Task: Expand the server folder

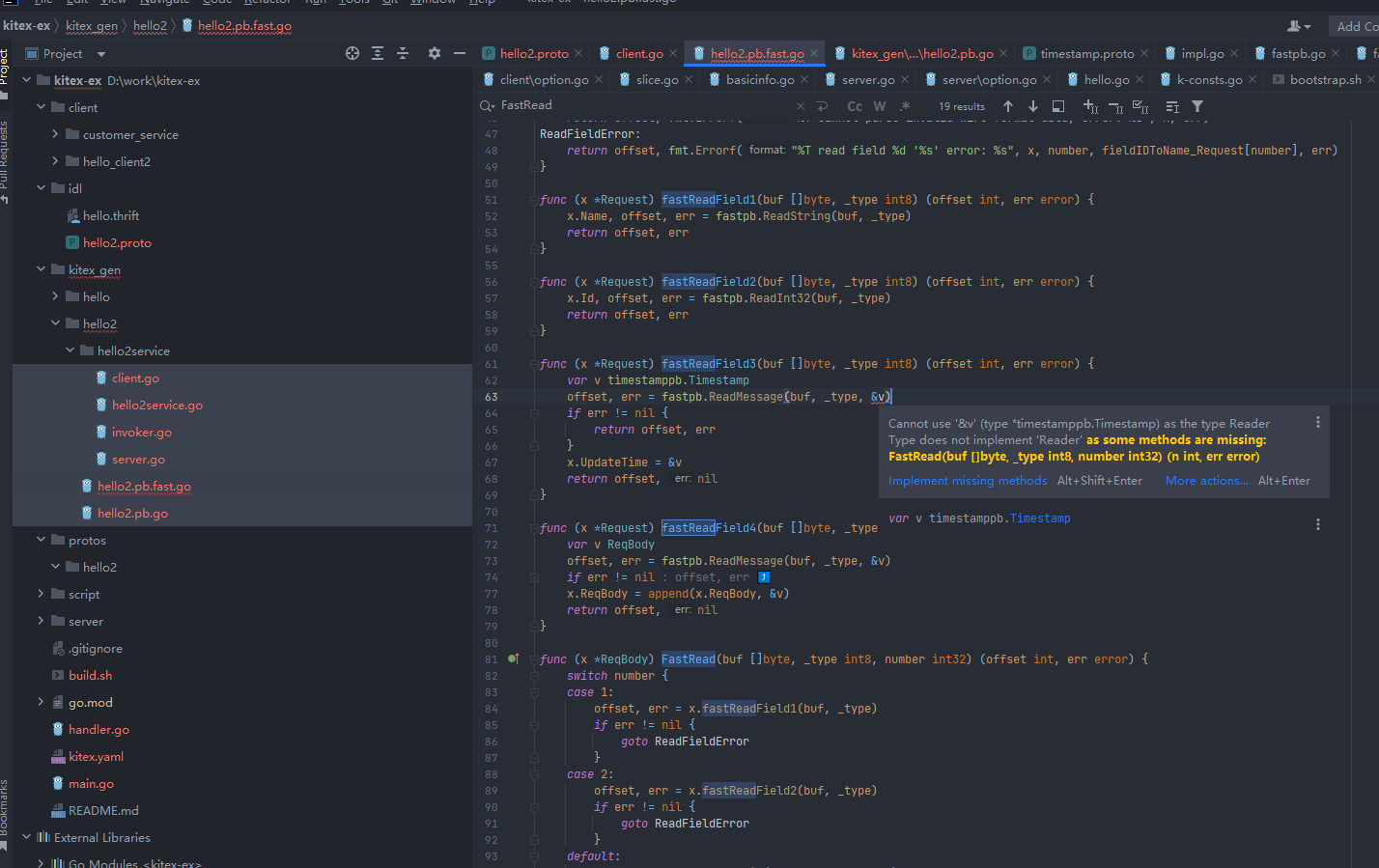Action: click(x=42, y=621)
